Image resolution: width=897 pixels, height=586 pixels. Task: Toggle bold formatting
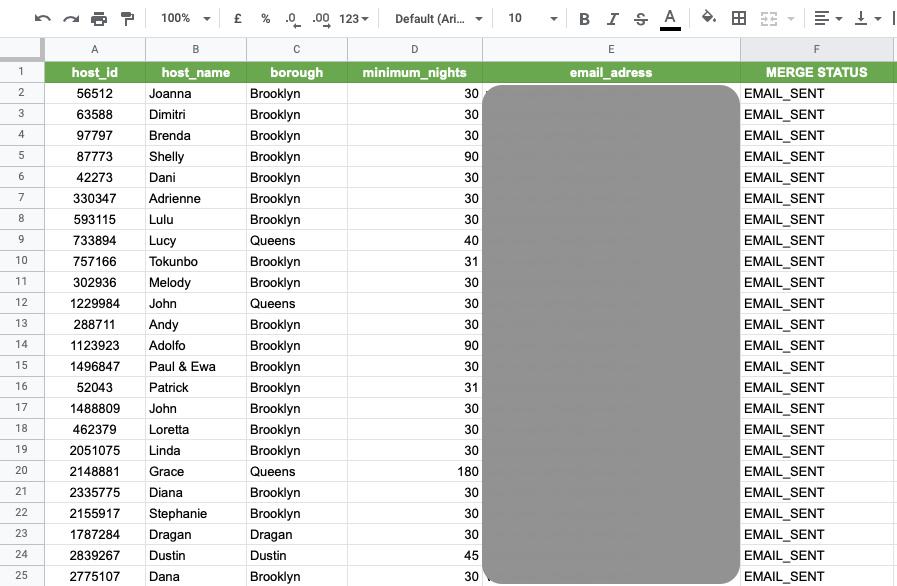tap(583, 17)
